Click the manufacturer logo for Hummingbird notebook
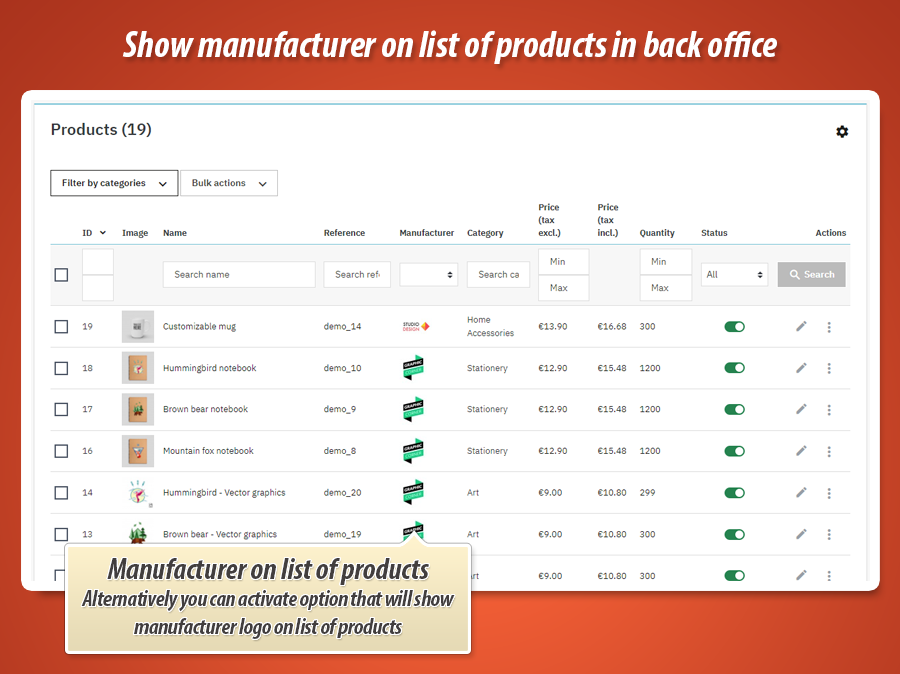This screenshot has height=674, width=900. pyautogui.click(x=413, y=368)
